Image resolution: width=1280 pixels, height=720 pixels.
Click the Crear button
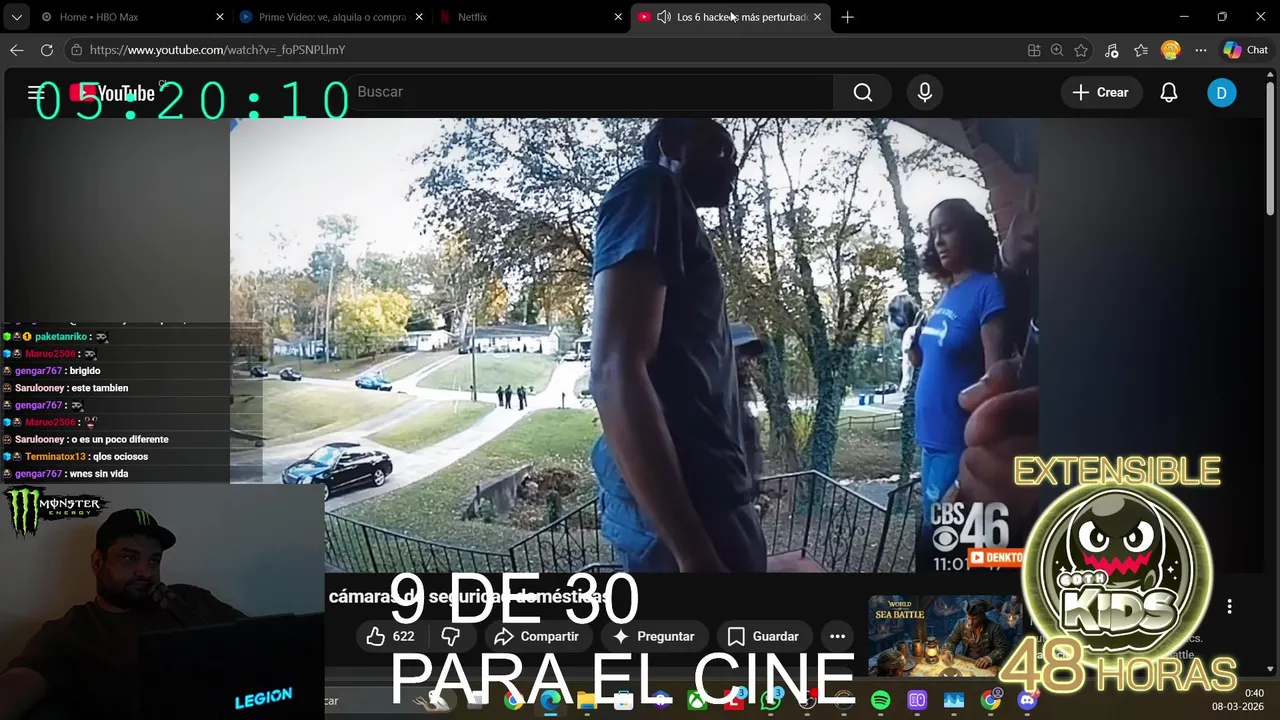[1100, 92]
